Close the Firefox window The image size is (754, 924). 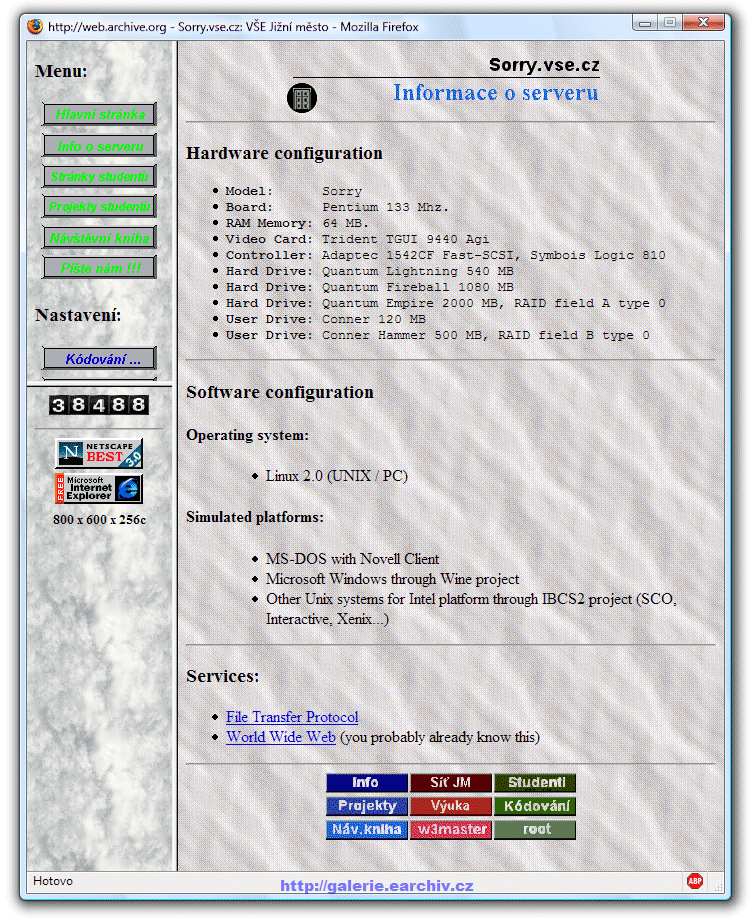[703, 23]
